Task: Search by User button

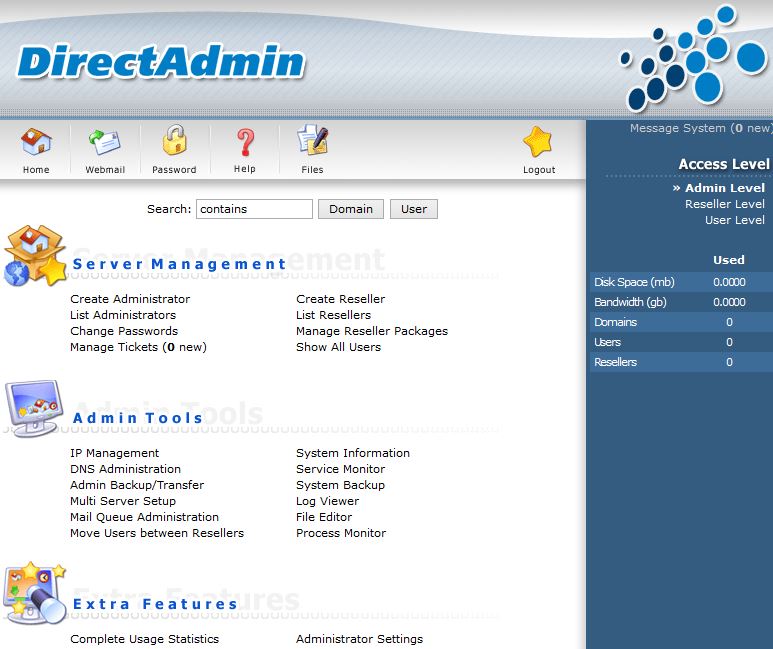Action: tap(414, 209)
